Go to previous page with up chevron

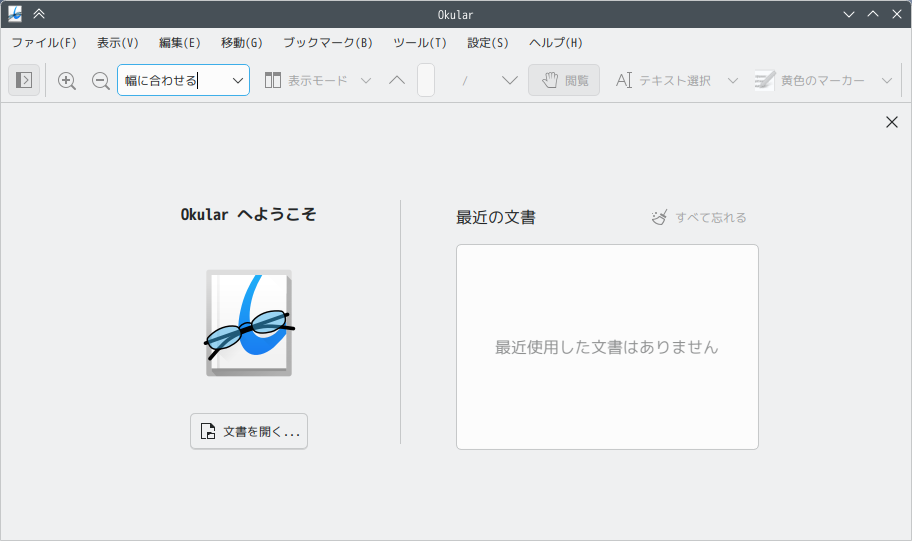[397, 80]
